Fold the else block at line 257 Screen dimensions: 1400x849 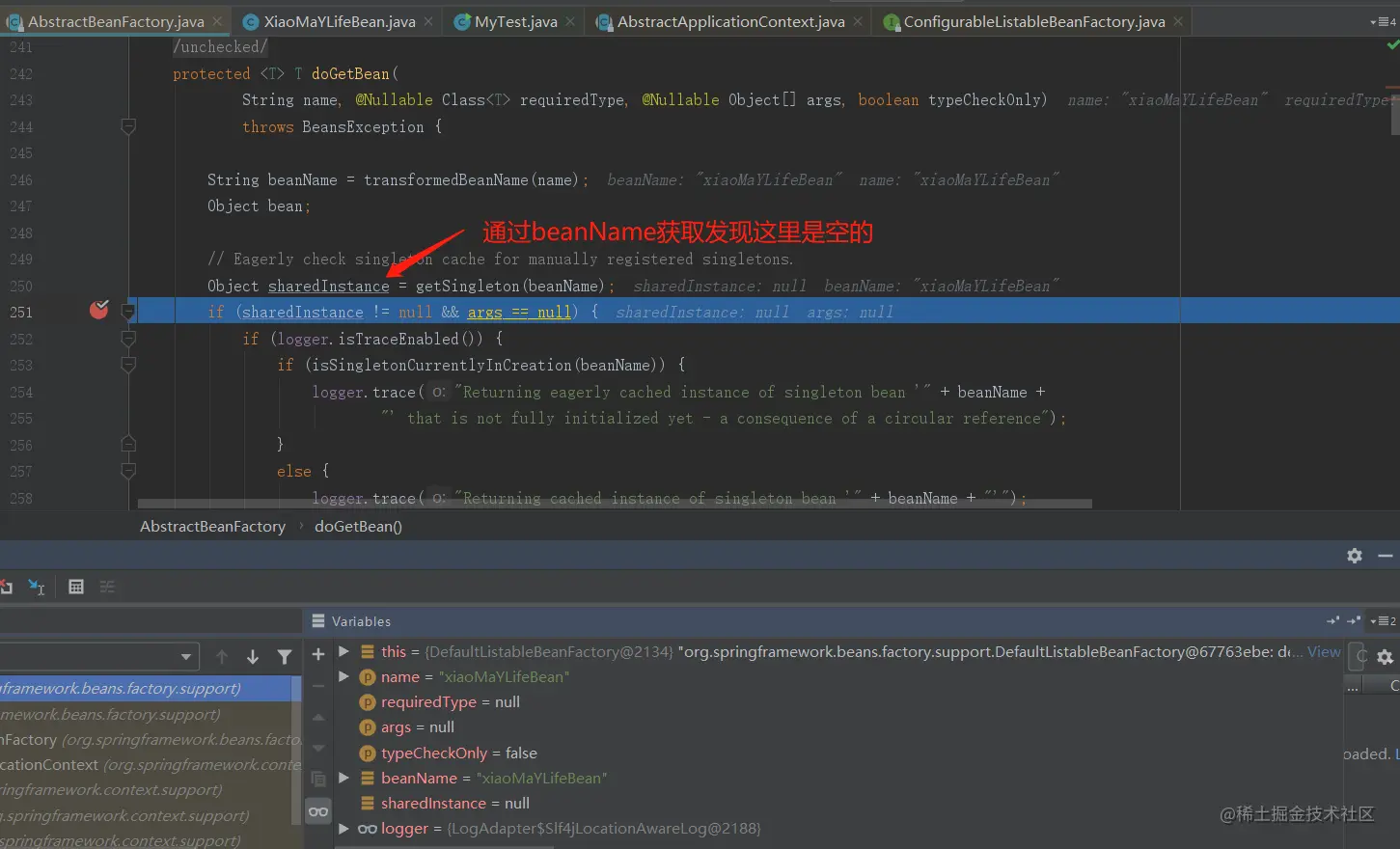point(128,471)
